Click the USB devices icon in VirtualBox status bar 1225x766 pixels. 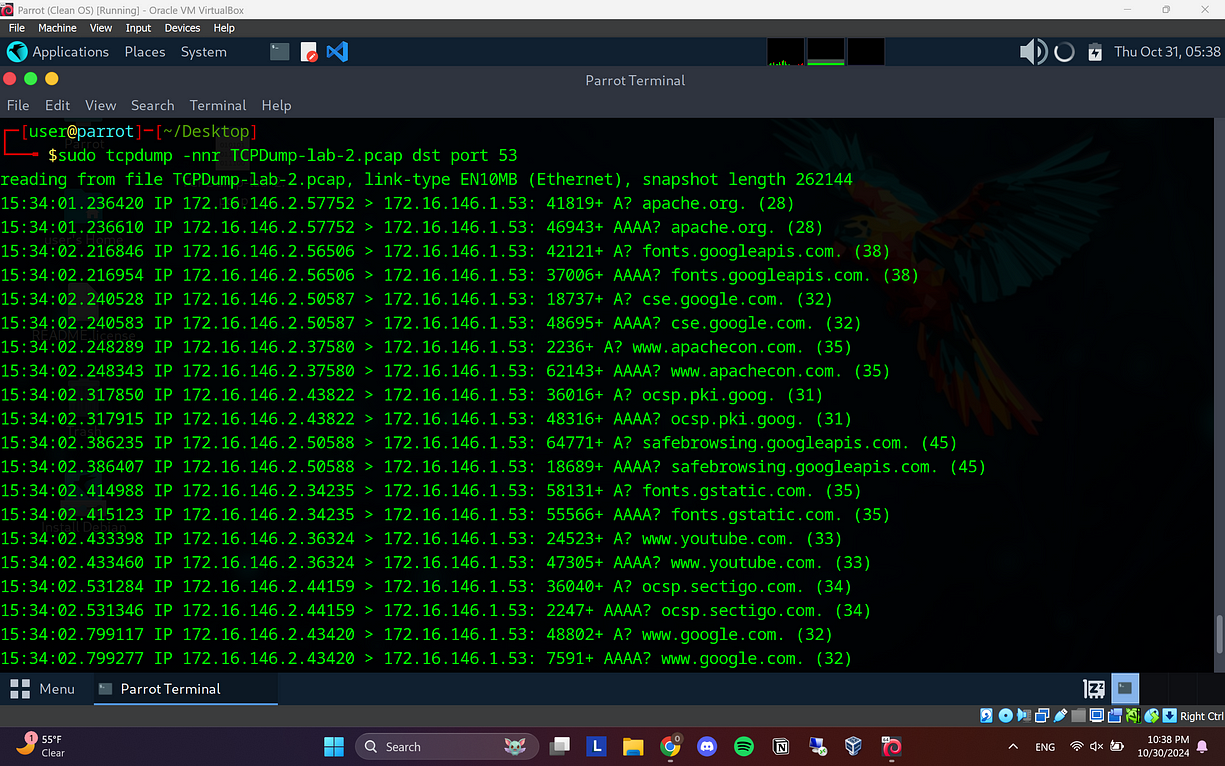(1060, 715)
